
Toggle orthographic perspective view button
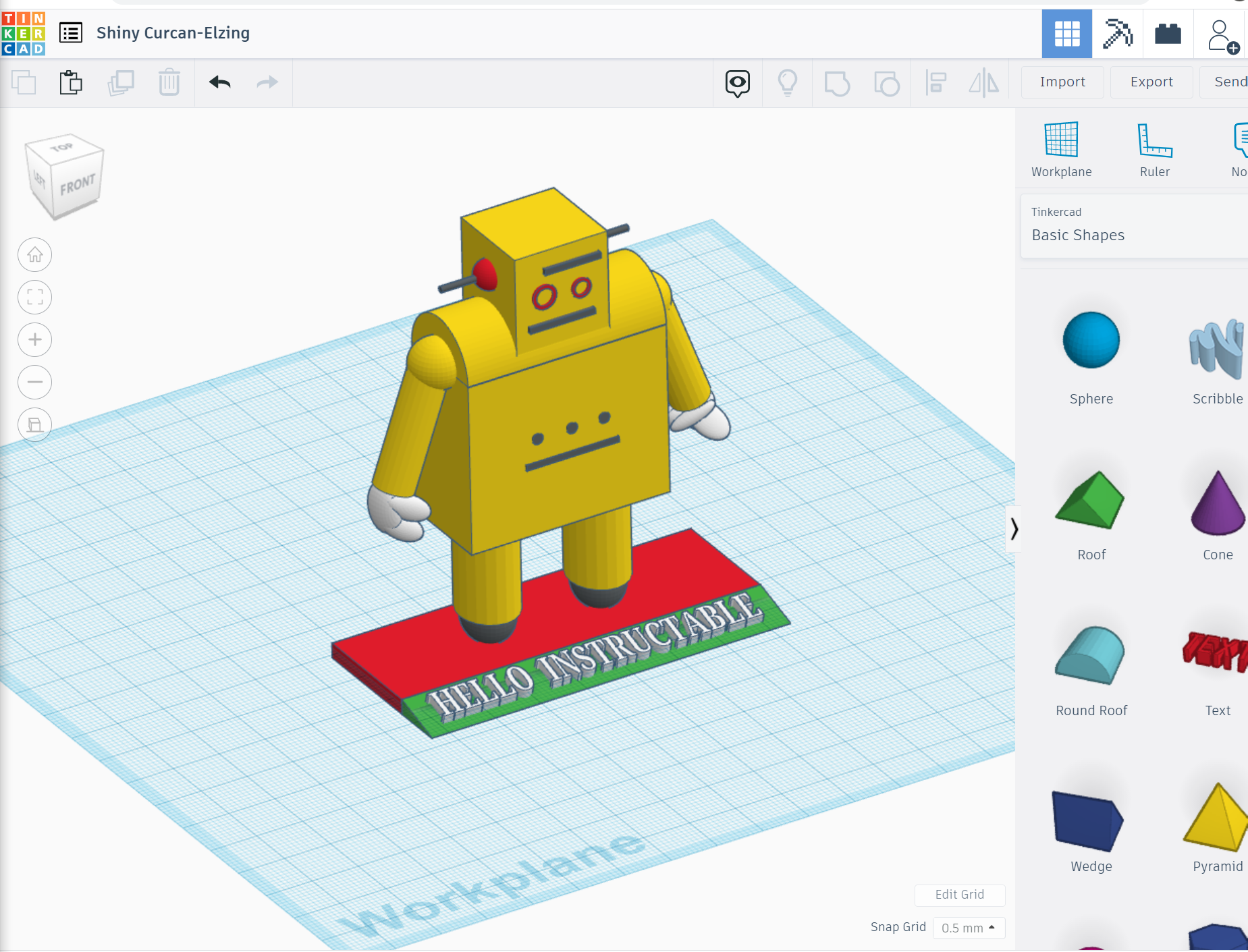pyautogui.click(x=35, y=425)
